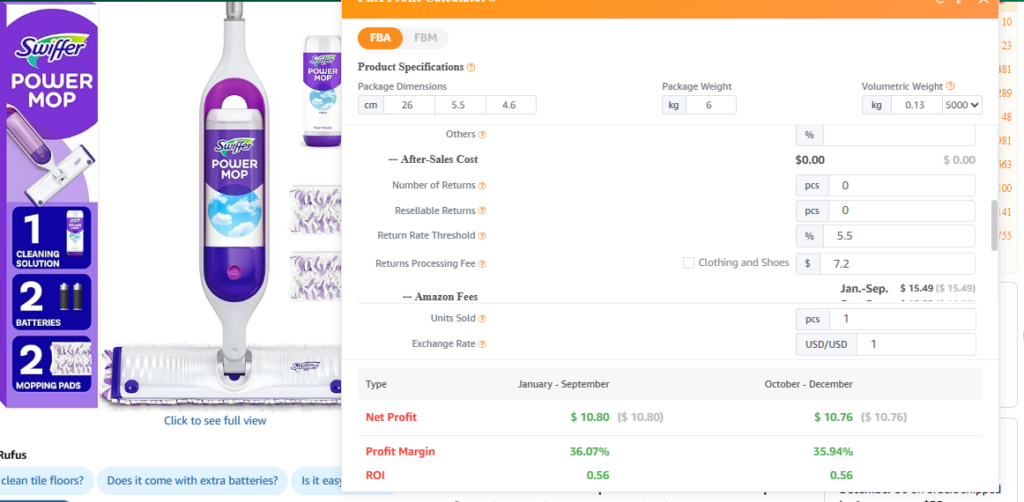Screen dimensions: 1024x502
Task: Click Returns Processing Fee field showing 7.2
Action: click(897, 264)
